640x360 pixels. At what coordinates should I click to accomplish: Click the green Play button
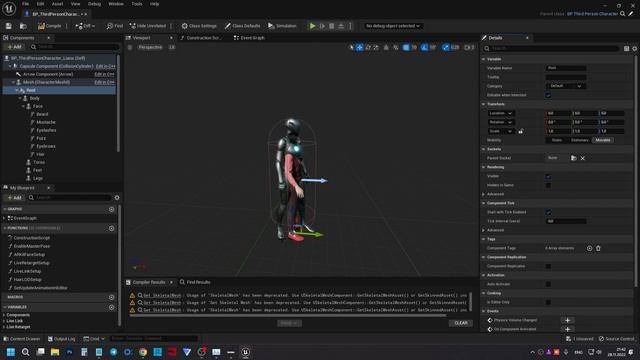coord(312,26)
